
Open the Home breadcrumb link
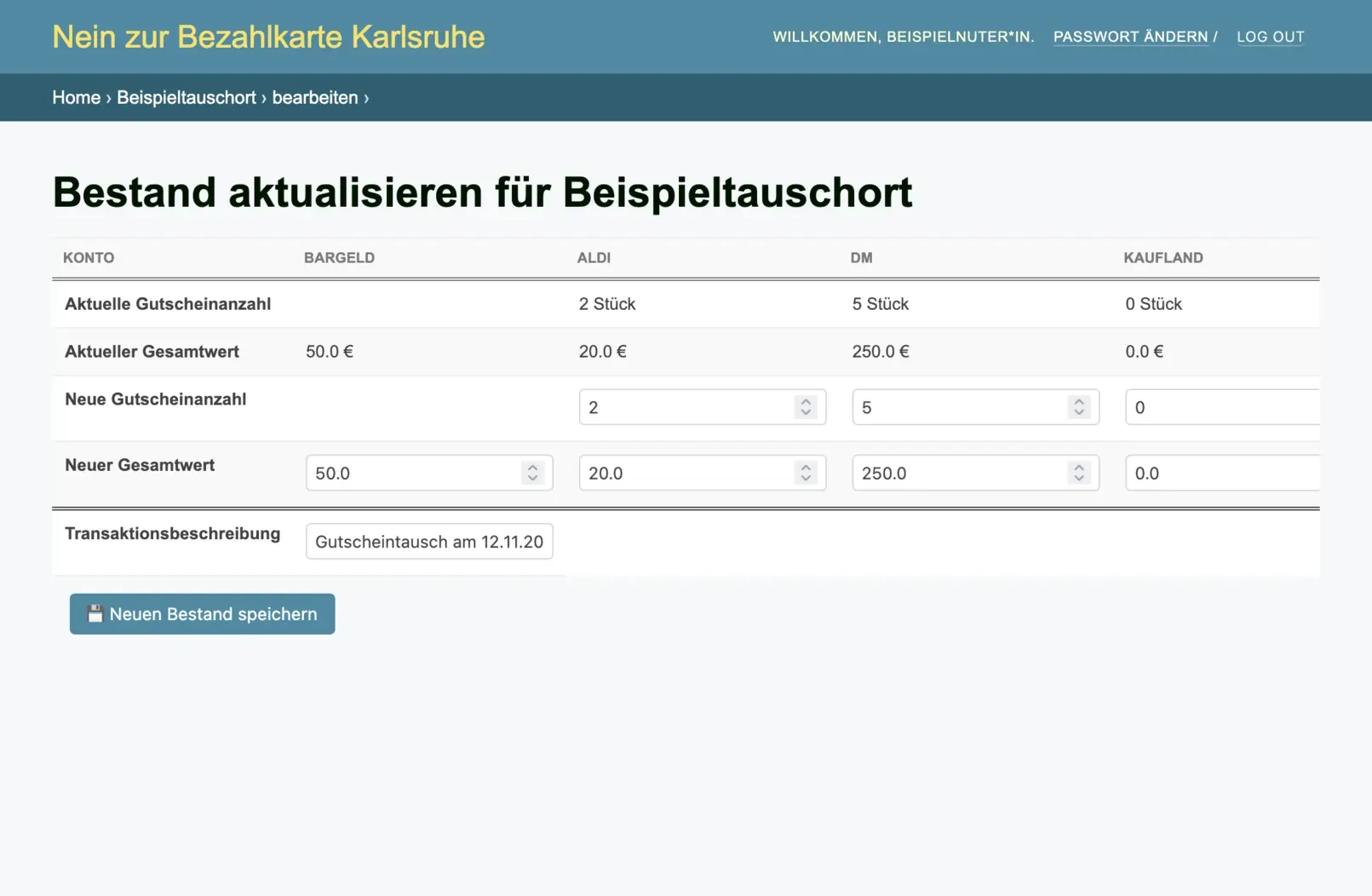[76, 98]
